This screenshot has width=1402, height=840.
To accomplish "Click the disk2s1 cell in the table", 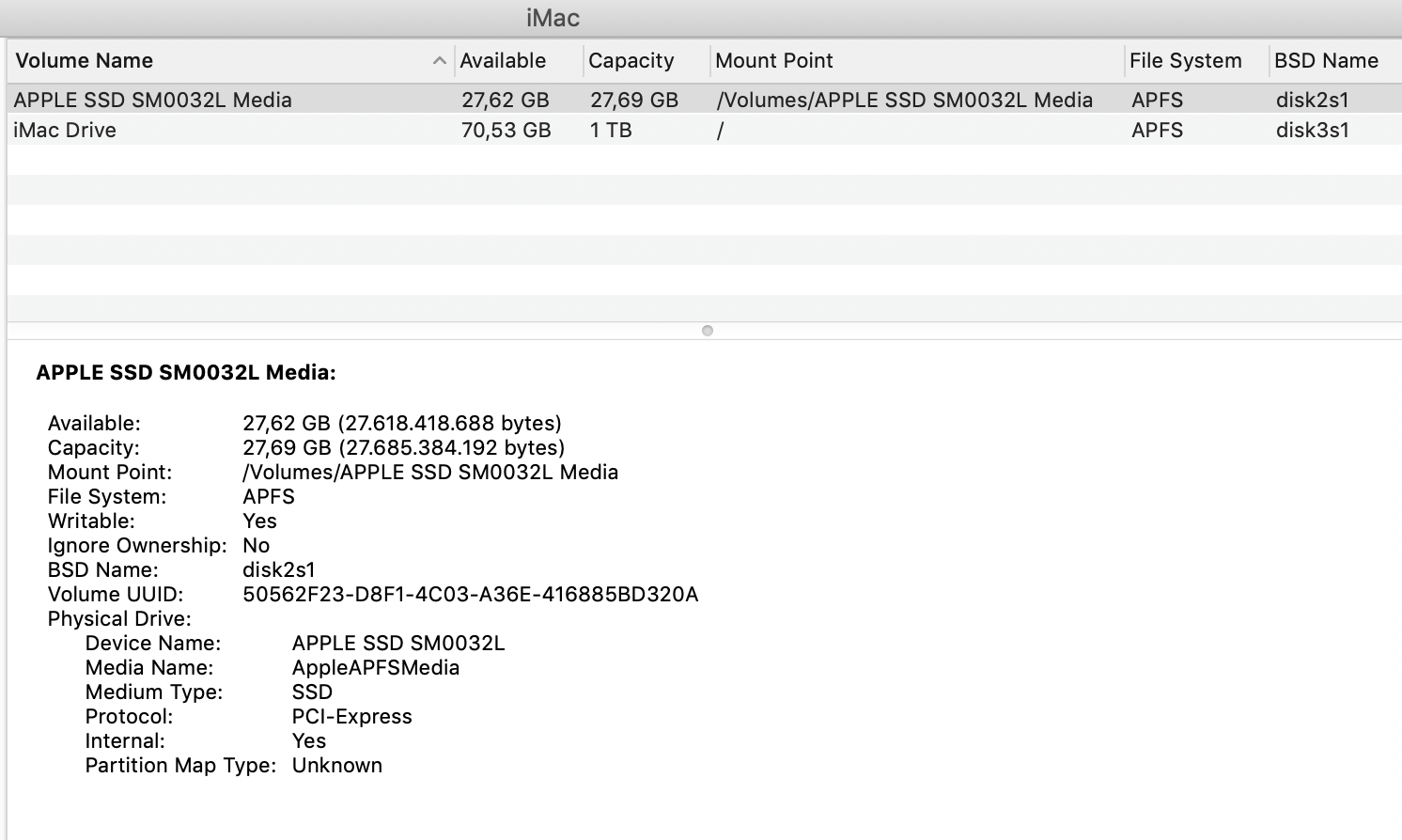I will 1313,100.
